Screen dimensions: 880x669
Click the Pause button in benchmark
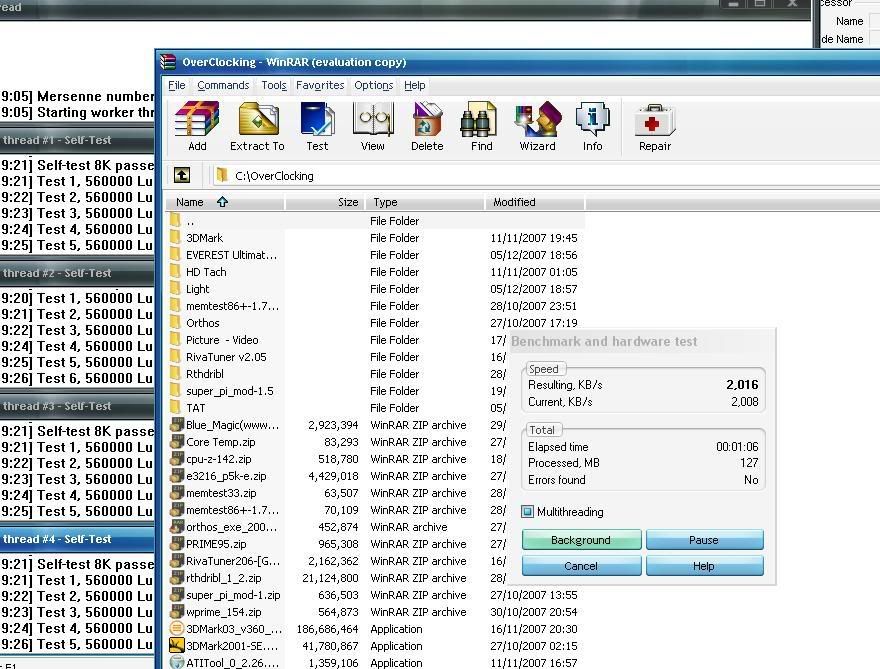[704, 540]
